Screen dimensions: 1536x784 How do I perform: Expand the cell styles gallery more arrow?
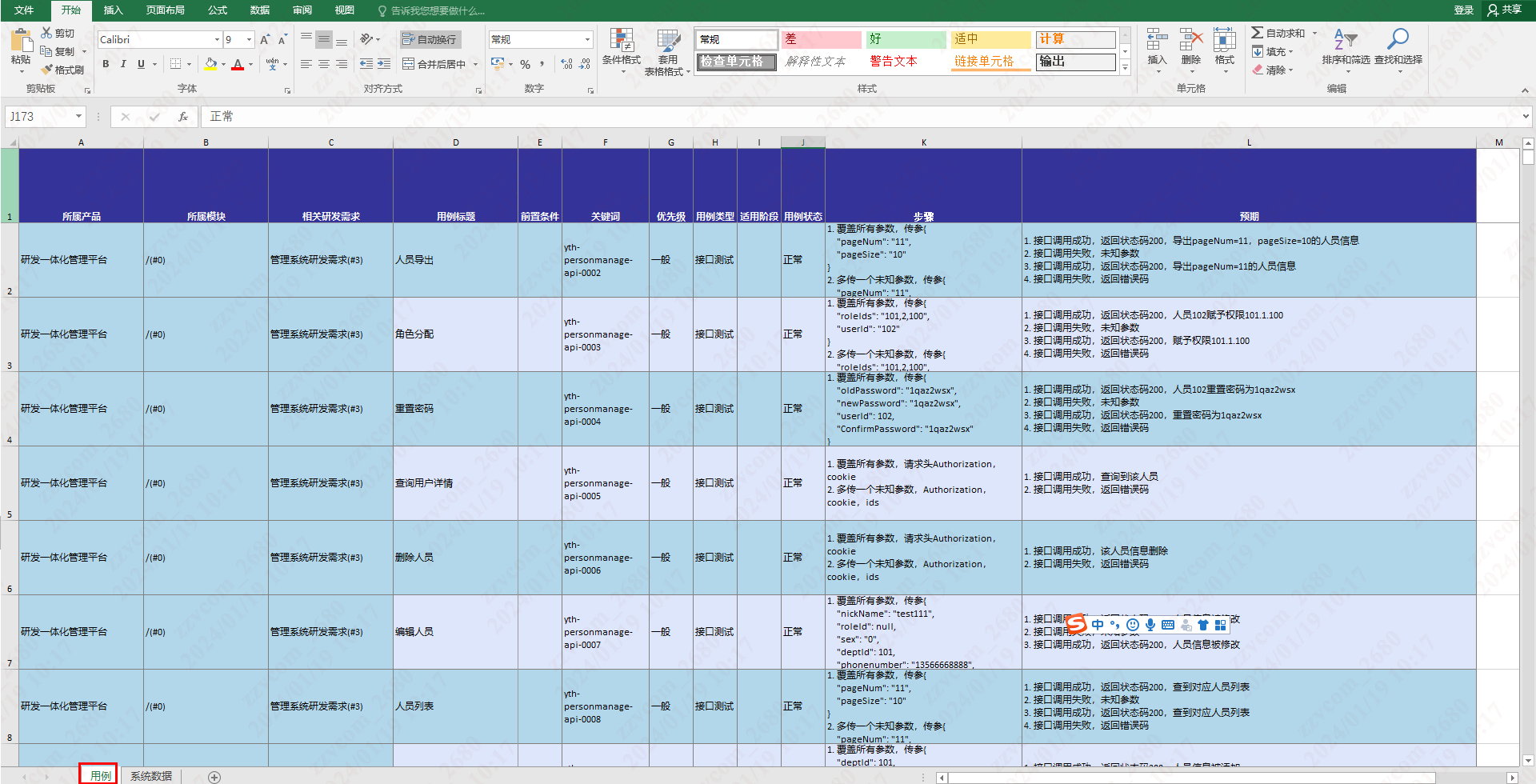pyautogui.click(x=1125, y=68)
